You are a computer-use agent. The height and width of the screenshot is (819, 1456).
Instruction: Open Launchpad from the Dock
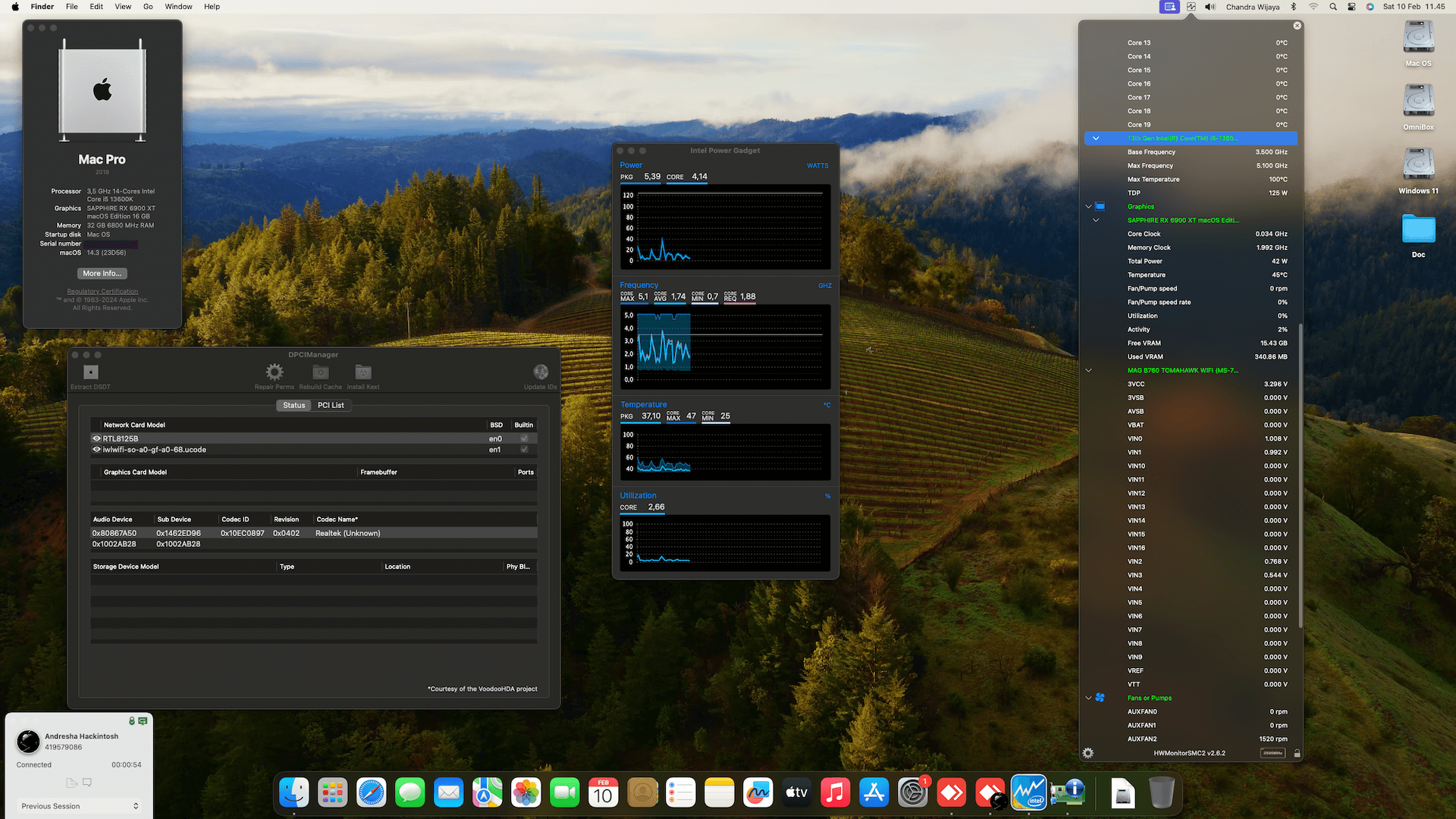pyautogui.click(x=333, y=793)
